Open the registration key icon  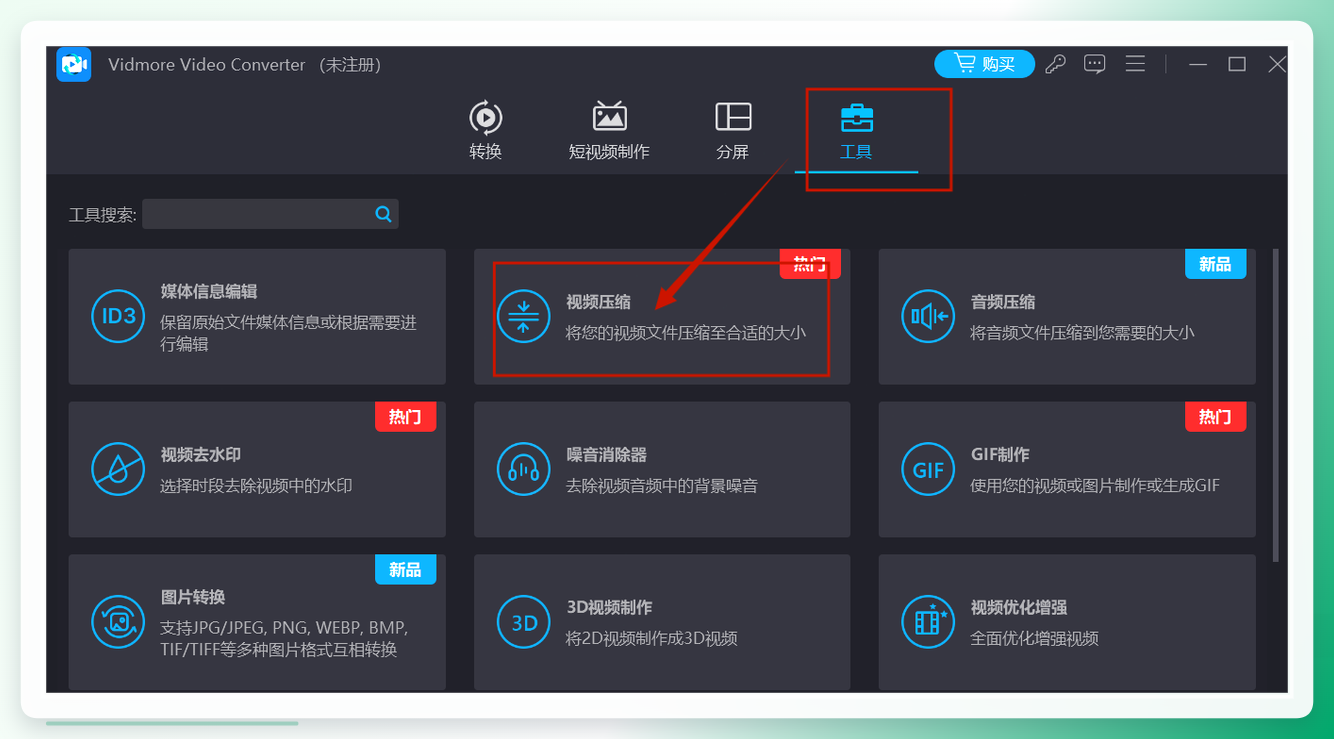pos(1055,65)
